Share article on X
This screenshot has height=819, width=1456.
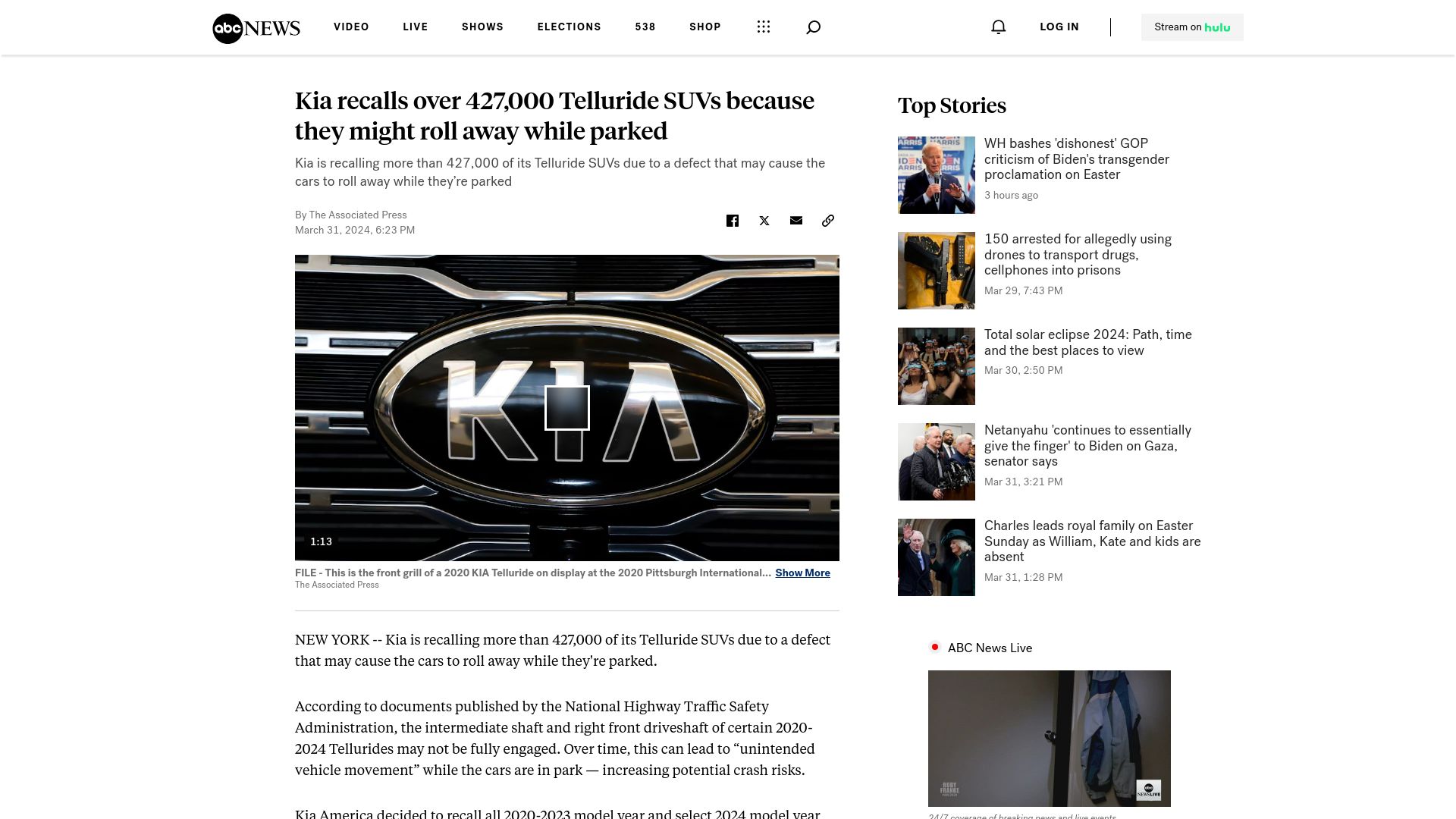(x=764, y=221)
